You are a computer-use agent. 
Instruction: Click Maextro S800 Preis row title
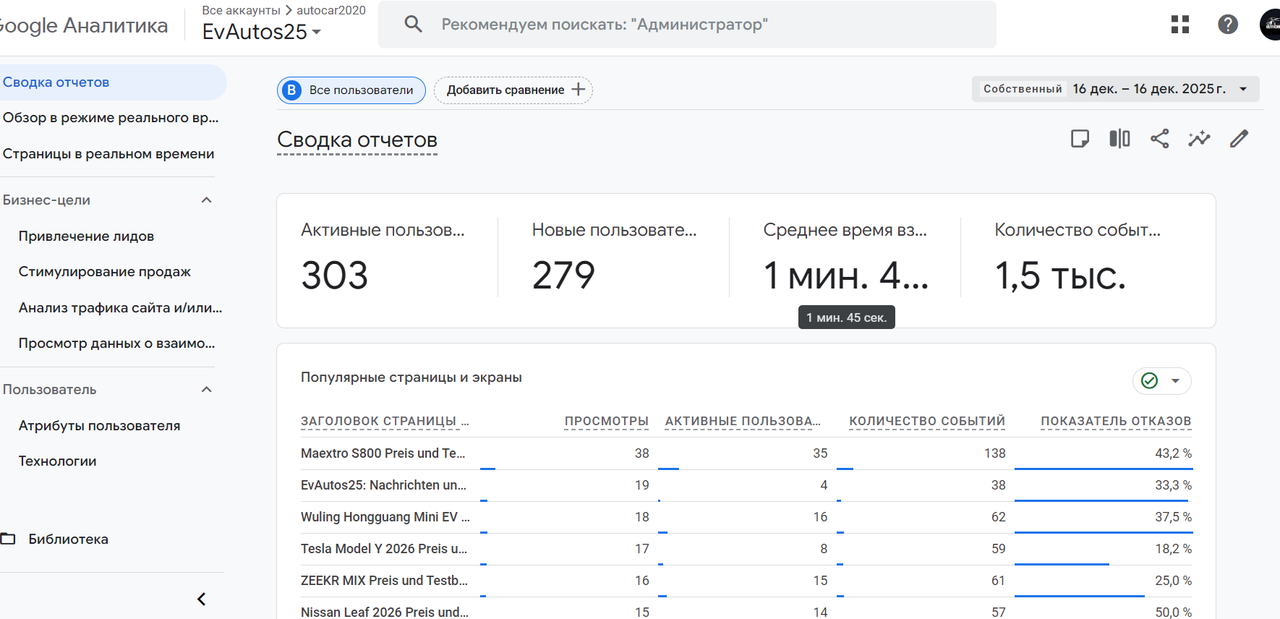[x=384, y=453]
